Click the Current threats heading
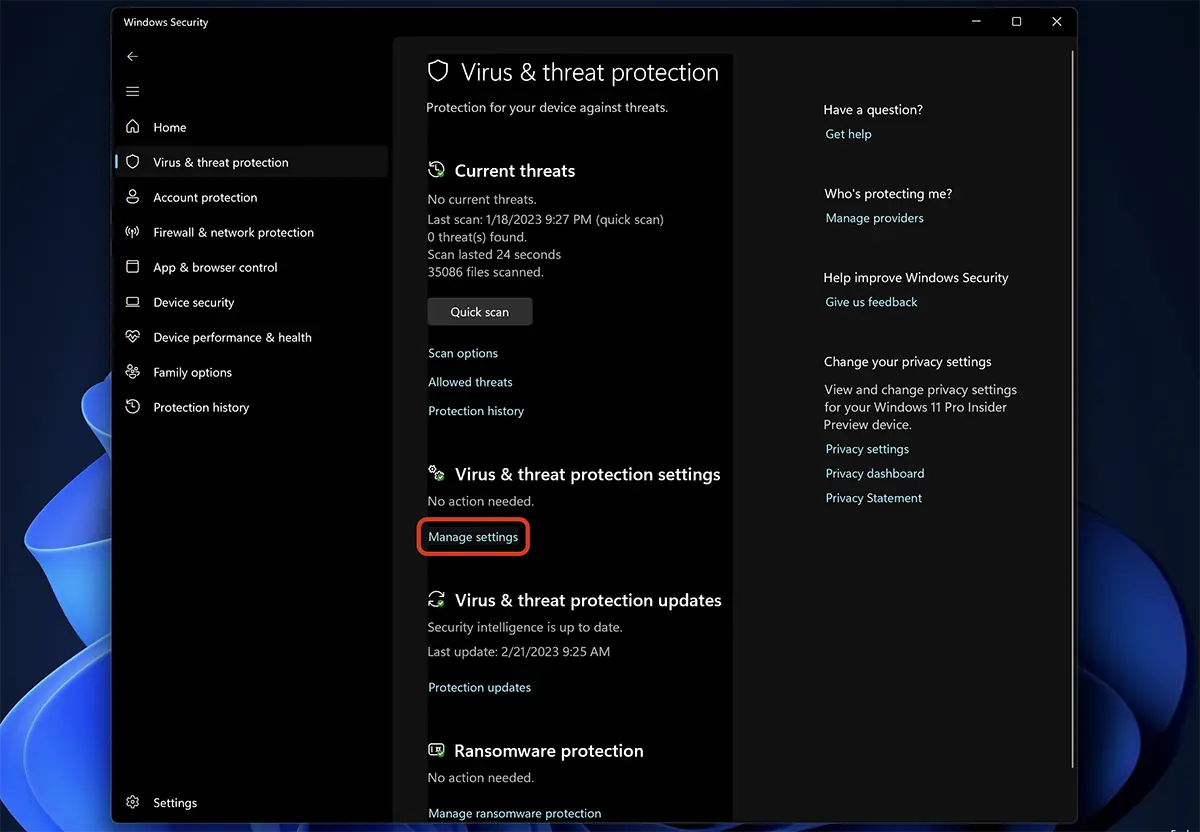This screenshot has width=1200, height=832. (515, 171)
